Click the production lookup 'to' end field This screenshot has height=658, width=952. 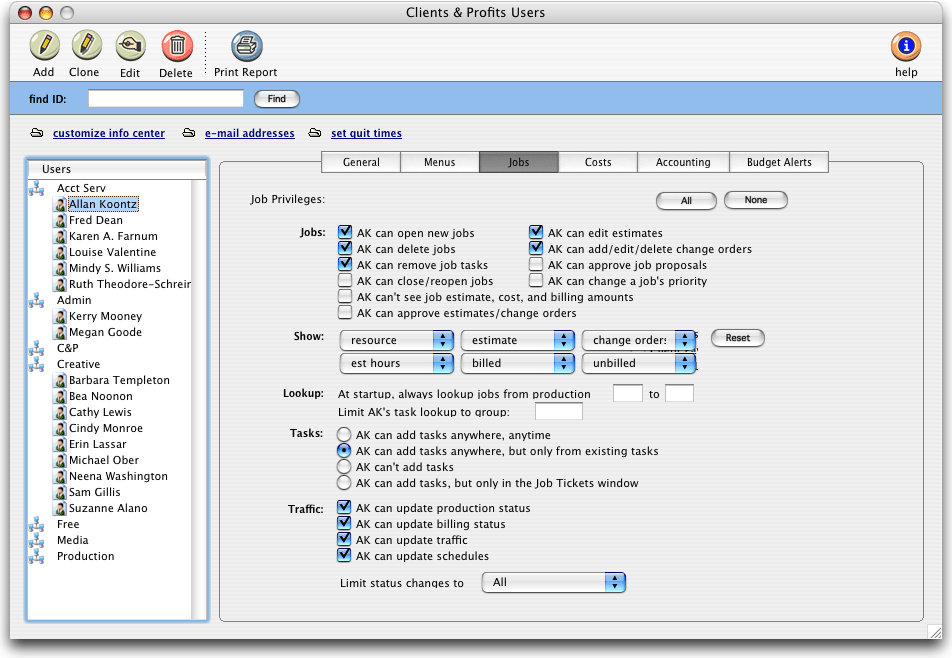[x=679, y=393]
